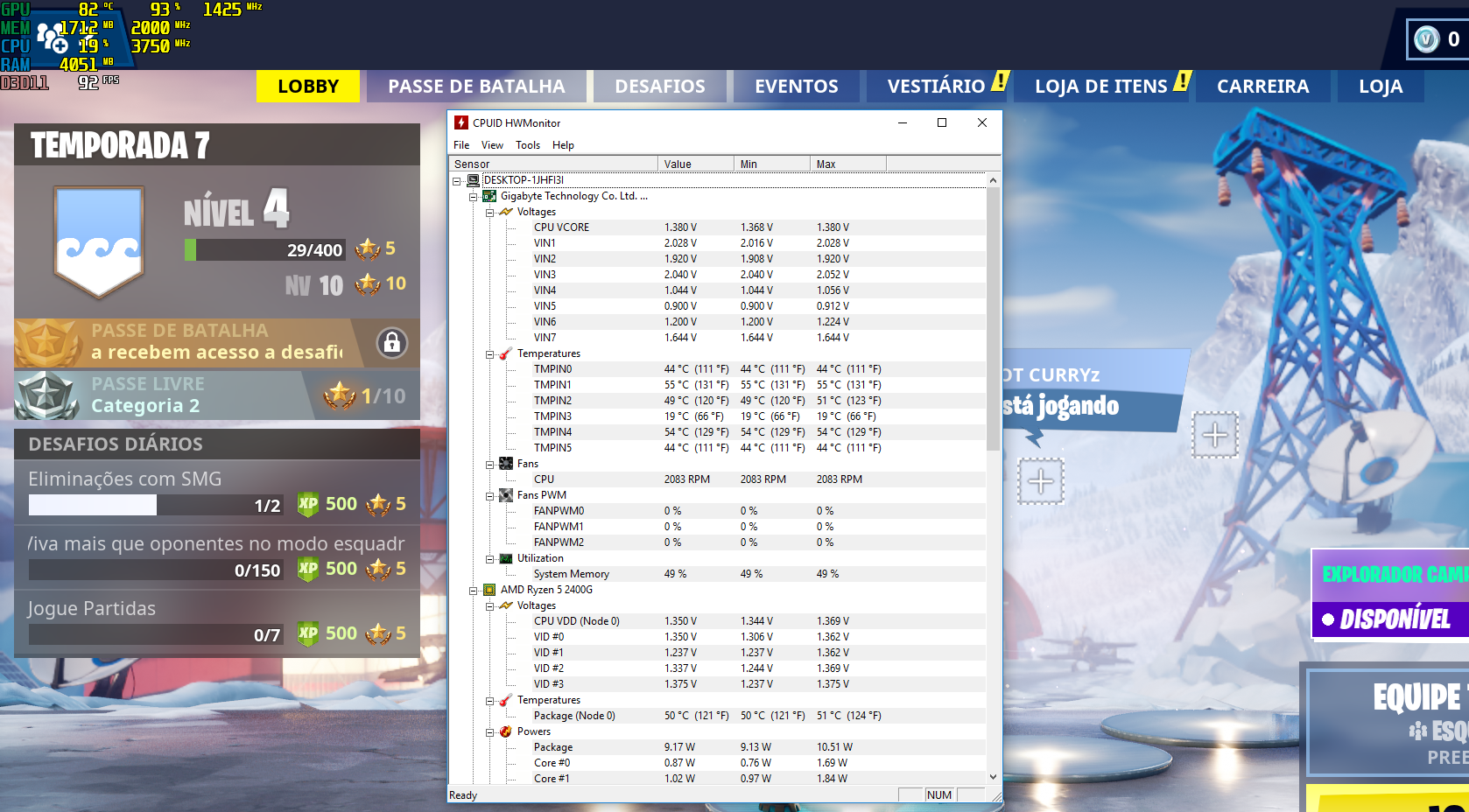This screenshot has width=1469, height=812.
Task: Collapse Gigabyte Temperatures group
Action: point(490,354)
